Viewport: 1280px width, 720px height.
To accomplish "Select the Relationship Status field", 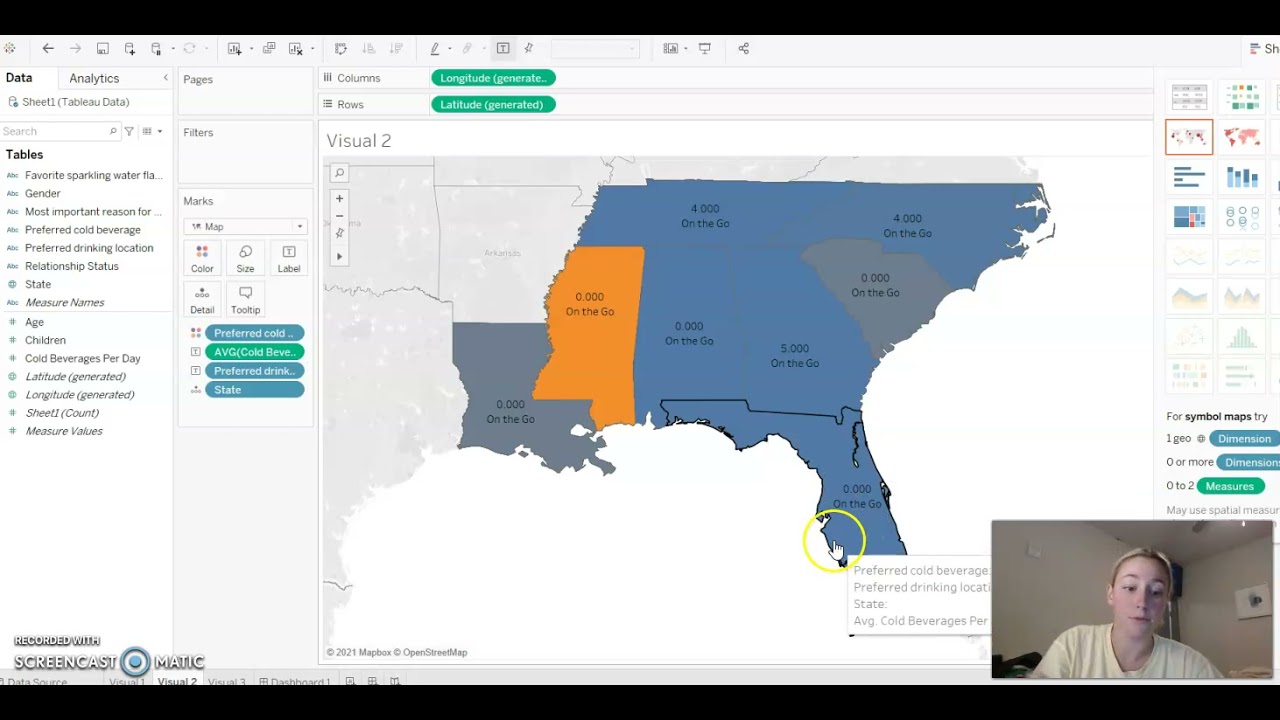I will [x=72, y=266].
